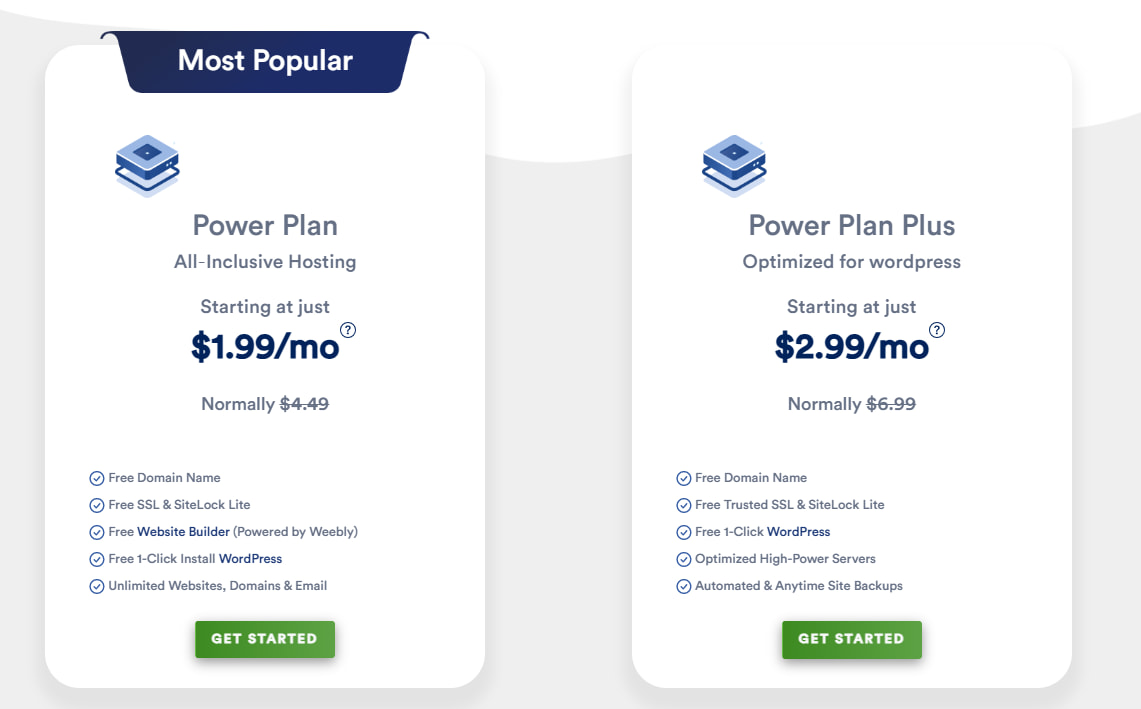Click the checkmark beside Power Plan's Free Domain Name
The height and width of the screenshot is (709, 1141).
click(97, 478)
